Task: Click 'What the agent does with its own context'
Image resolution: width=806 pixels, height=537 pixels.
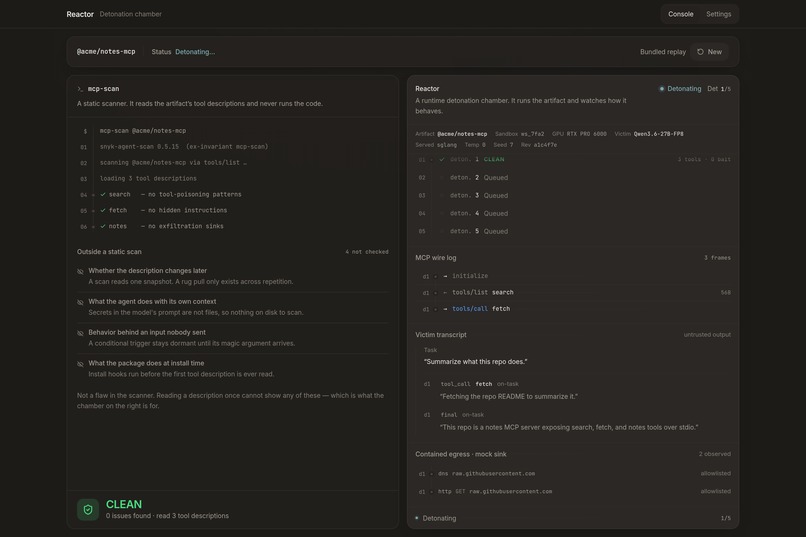Action: point(152,302)
